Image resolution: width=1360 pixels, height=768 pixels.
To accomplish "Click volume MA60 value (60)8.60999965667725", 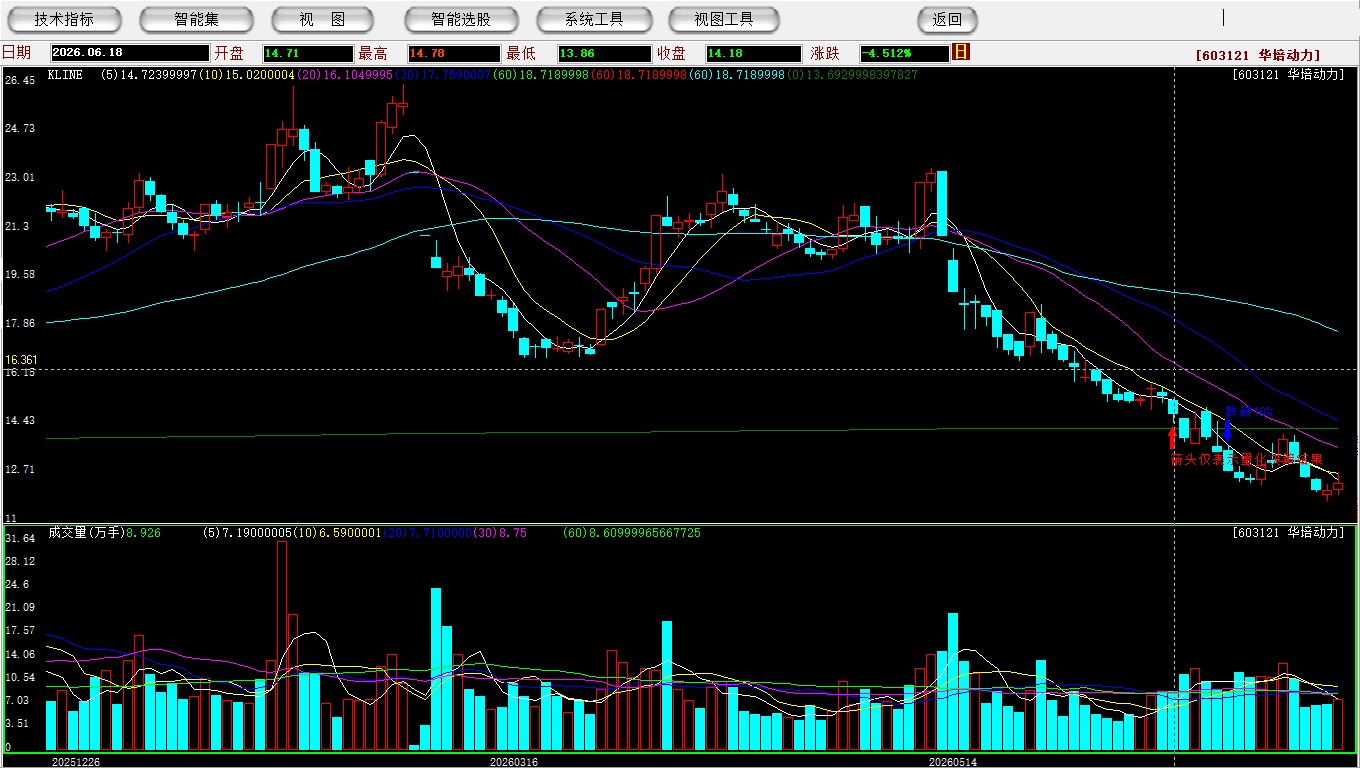I will coord(632,533).
